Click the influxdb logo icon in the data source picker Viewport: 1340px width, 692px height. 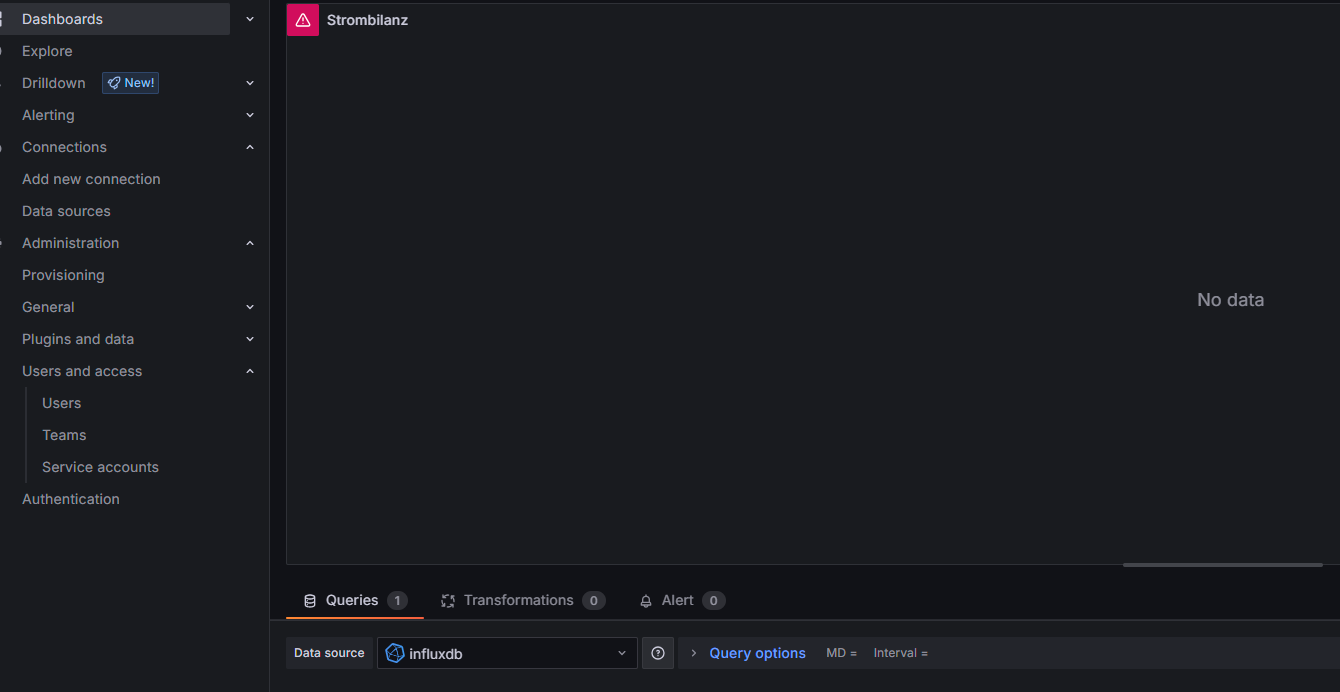pyautogui.click(x=395, y=653)
